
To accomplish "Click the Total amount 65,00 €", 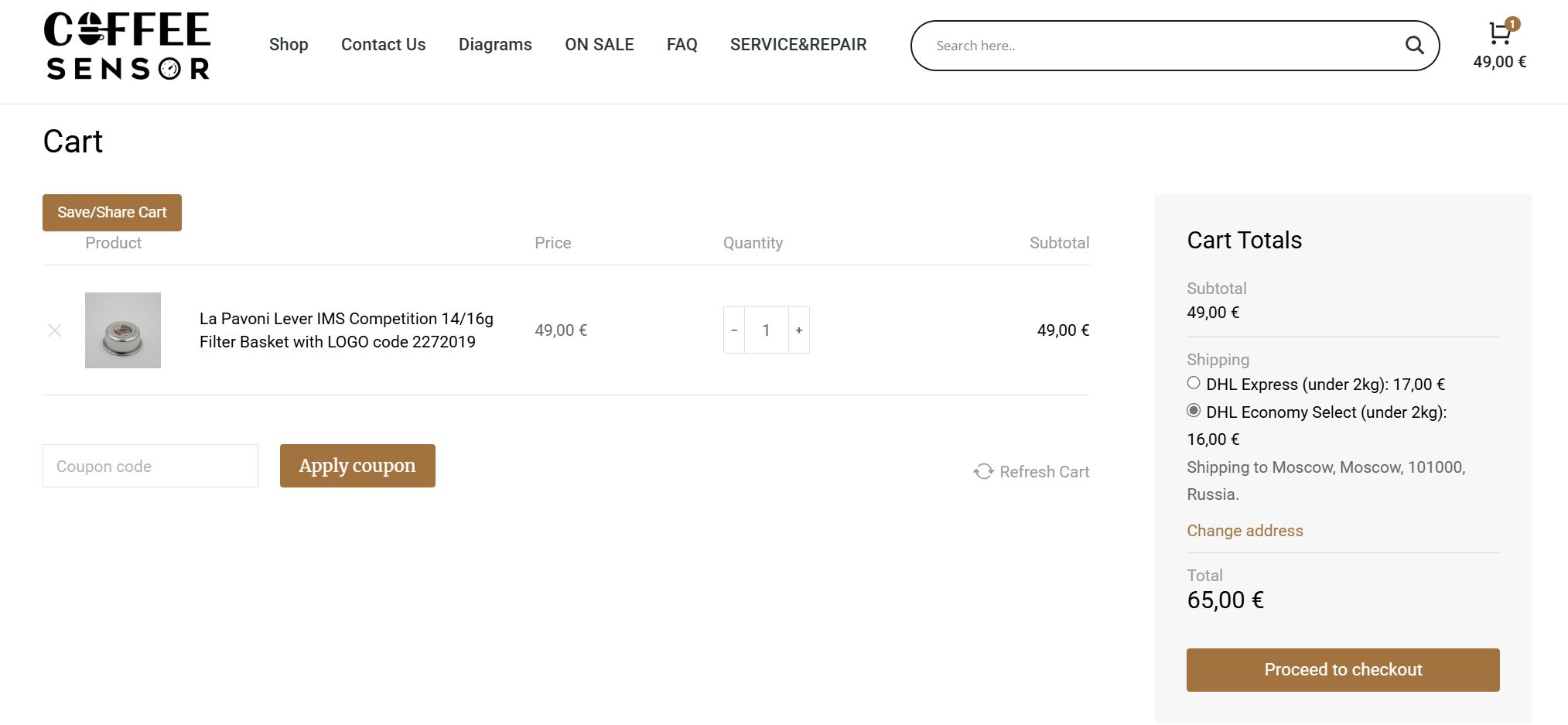I will tap(1225, 600).
